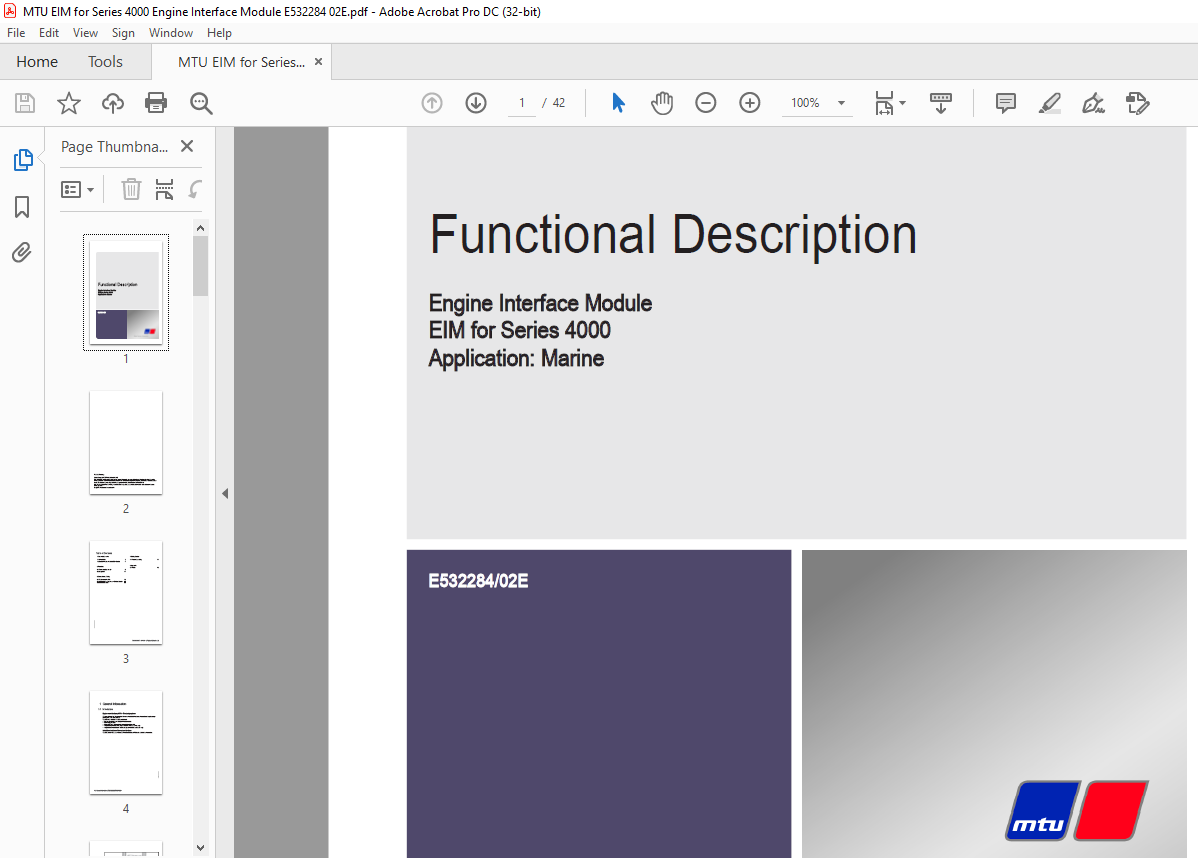Click the mtu logo on the page
The image size is (1198, 858).
point(1077,811)
